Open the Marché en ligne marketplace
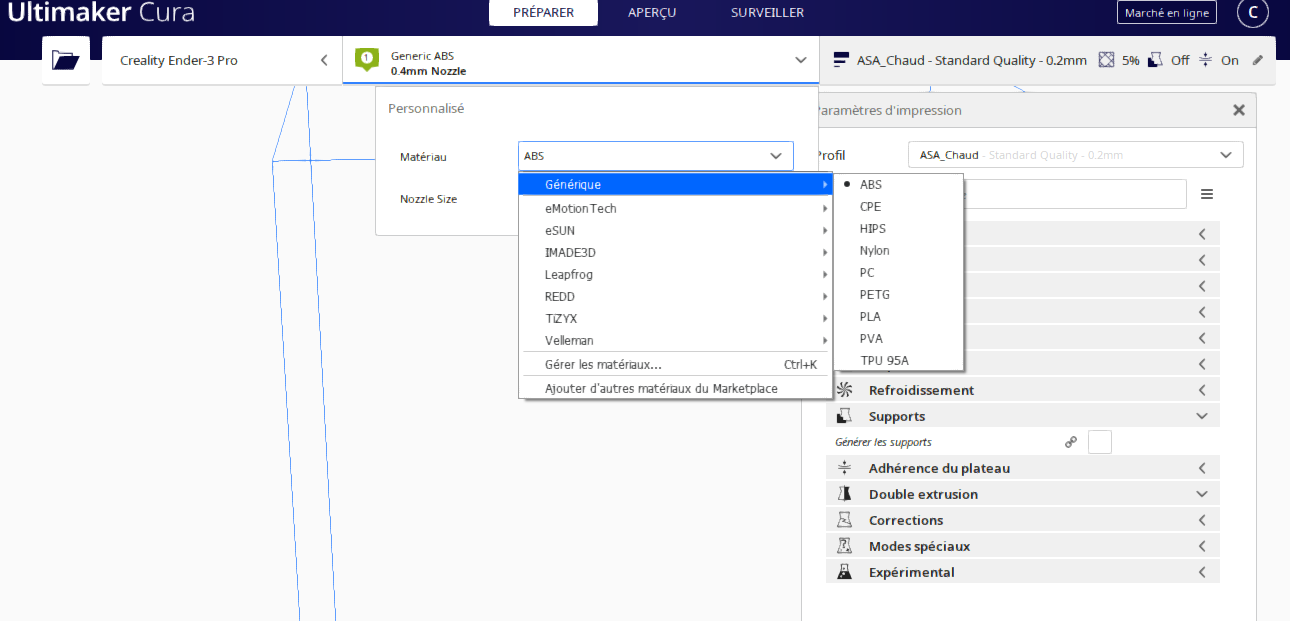This screenshot has height=621, width=1290. tap(1167, 13)
